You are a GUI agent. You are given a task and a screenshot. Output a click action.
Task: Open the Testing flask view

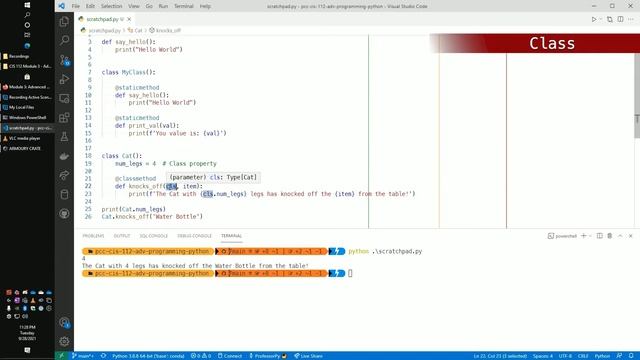point(64,137)
